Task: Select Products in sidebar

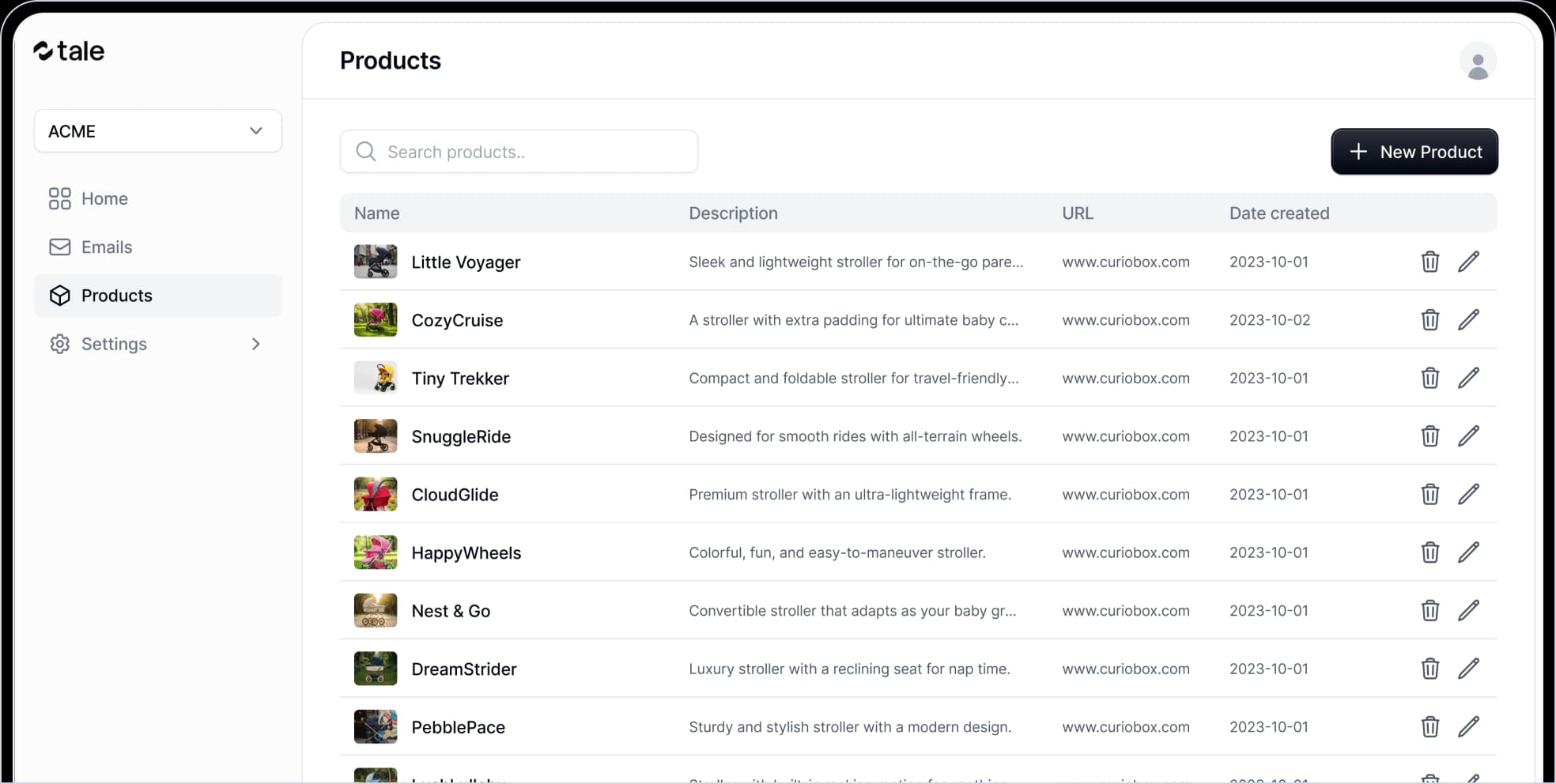Action: point(158,296)
